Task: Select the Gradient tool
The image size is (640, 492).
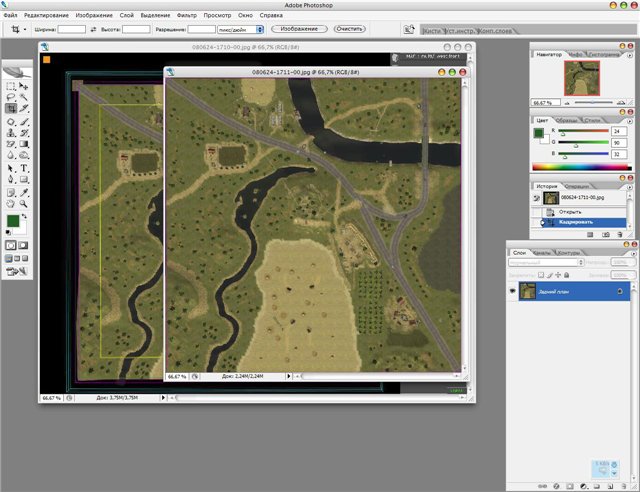Action: tap(24, 144)
